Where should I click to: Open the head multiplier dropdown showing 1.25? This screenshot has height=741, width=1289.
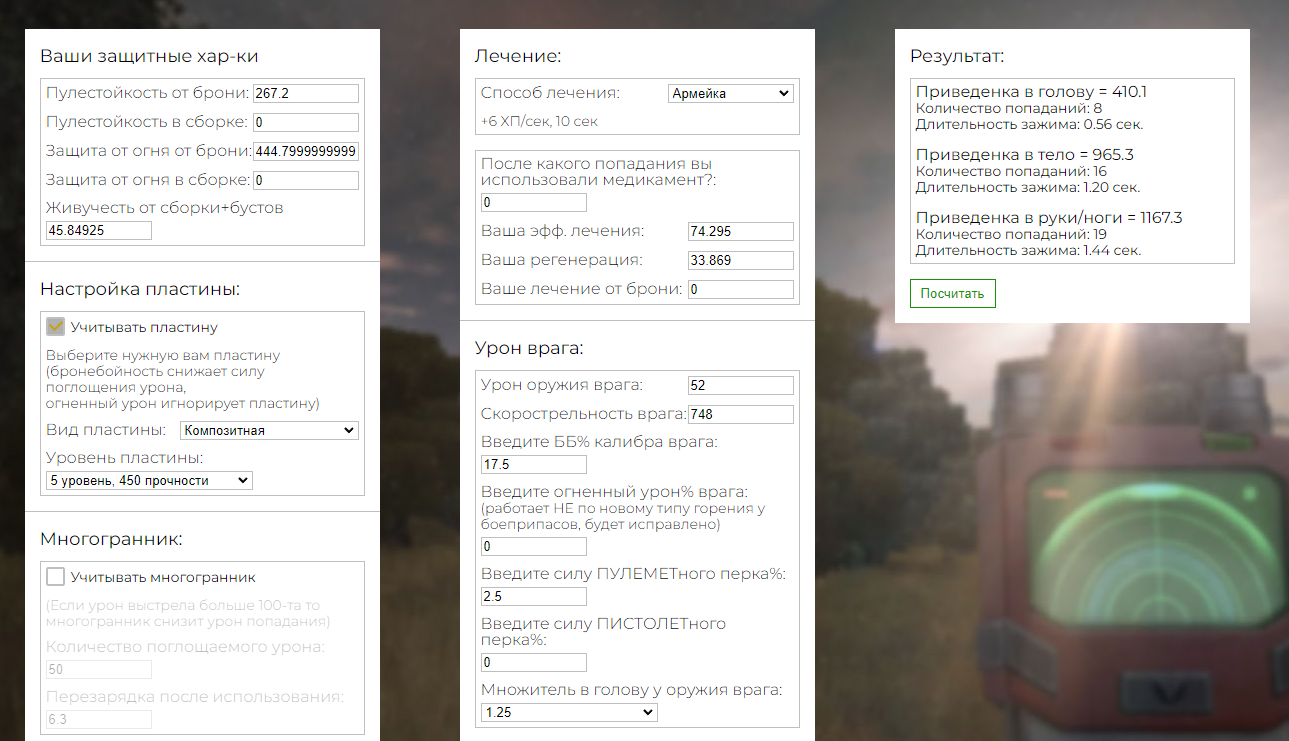(x=569, y=712)
